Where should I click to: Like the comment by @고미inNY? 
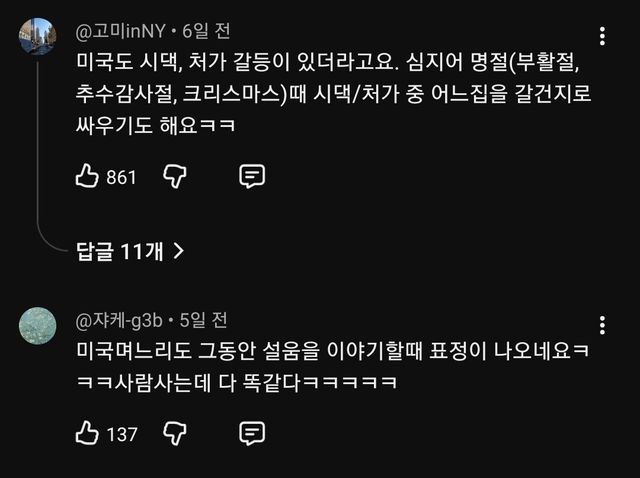[87, 177]
